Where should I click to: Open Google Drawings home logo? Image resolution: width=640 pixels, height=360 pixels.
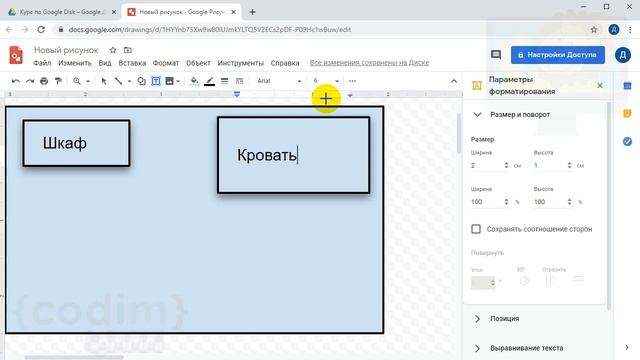(x=16, y=55)
